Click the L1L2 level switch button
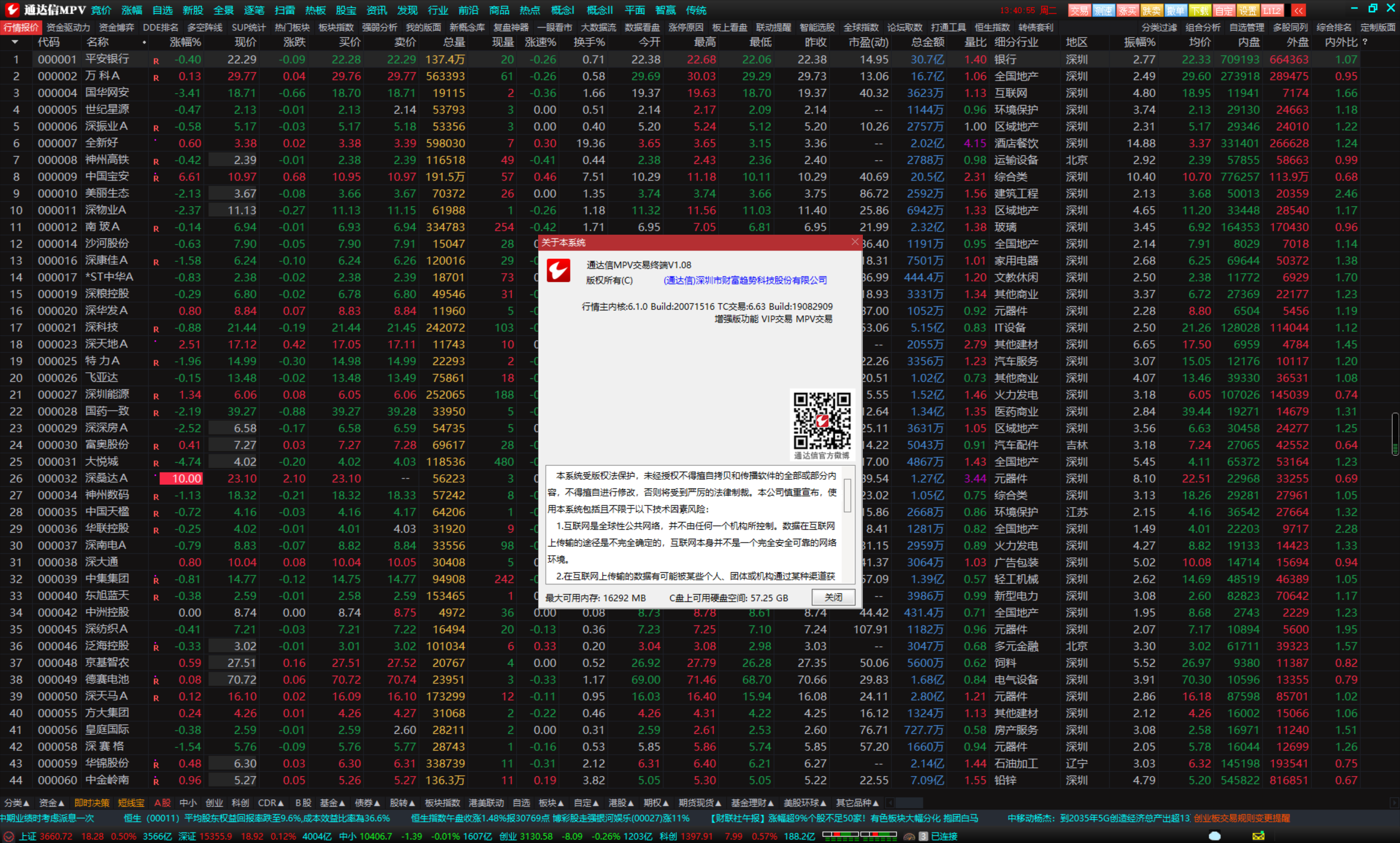Image resolution: width=1400 pixels, height=843 pixels. click(x=1272, y=10)
